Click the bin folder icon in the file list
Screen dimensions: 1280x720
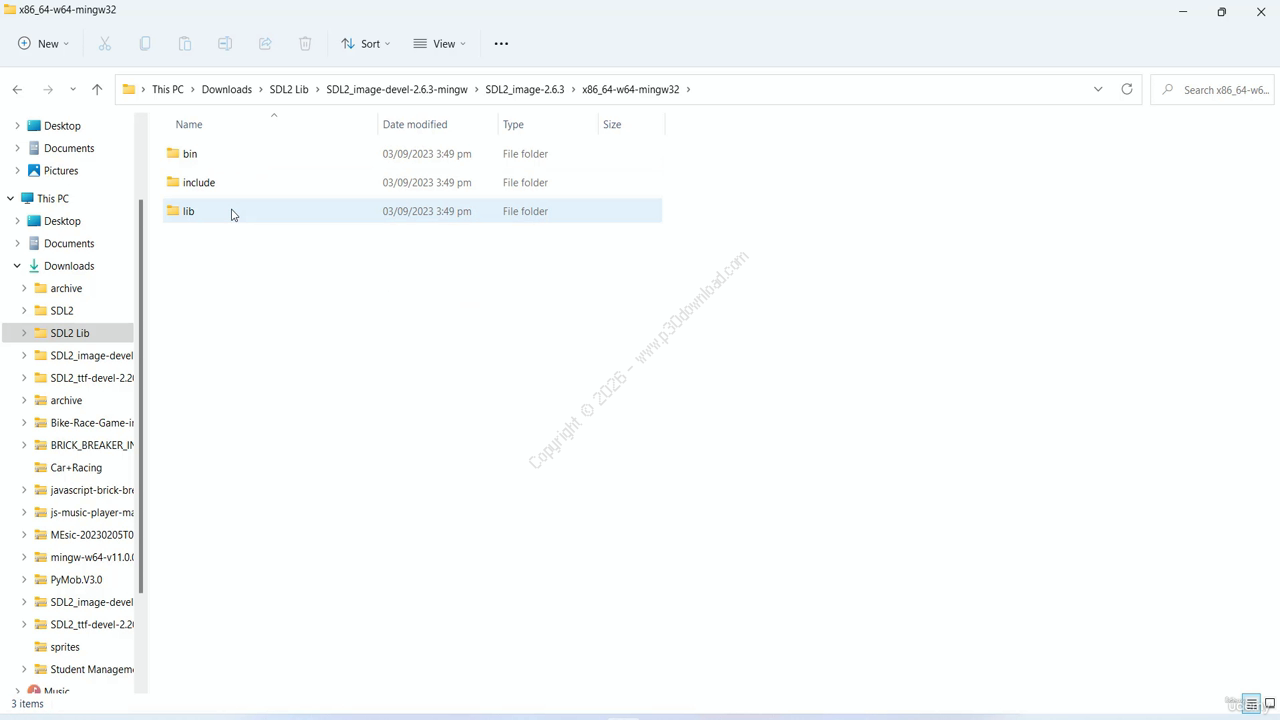tap(173, 153)
